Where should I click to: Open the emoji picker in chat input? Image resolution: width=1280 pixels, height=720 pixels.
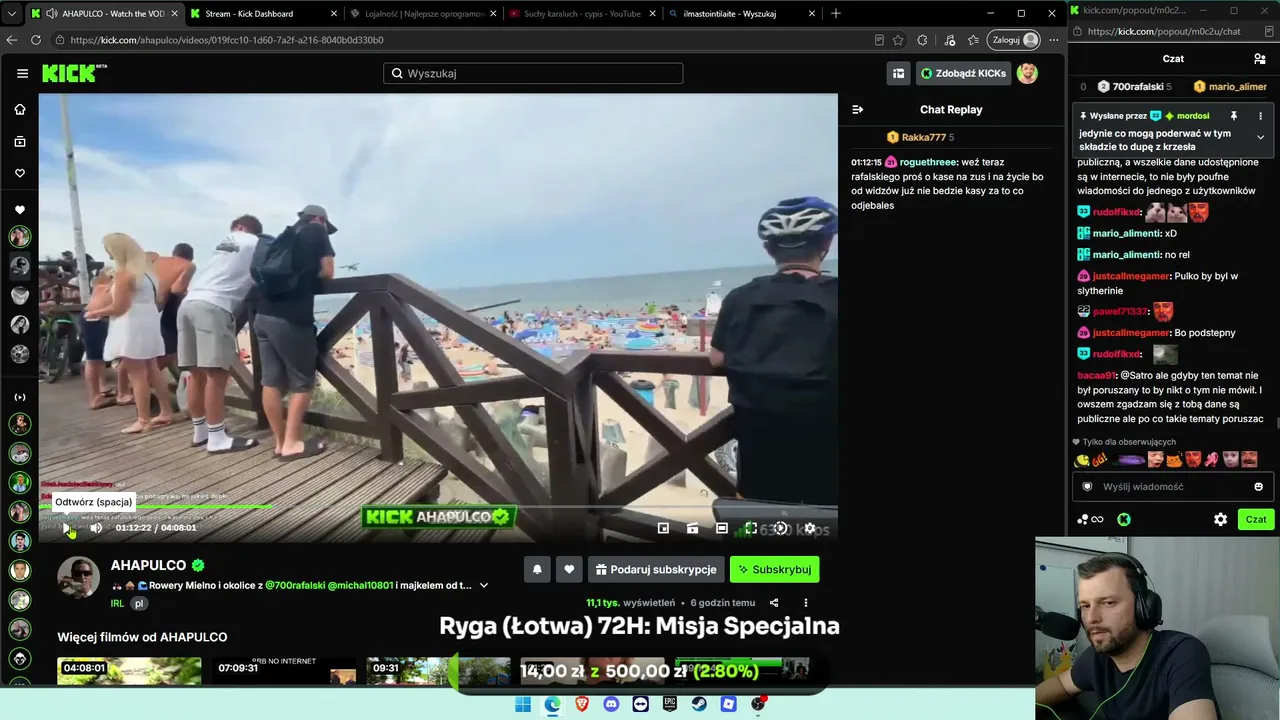pyautogui.click(x=1258, y=487)
